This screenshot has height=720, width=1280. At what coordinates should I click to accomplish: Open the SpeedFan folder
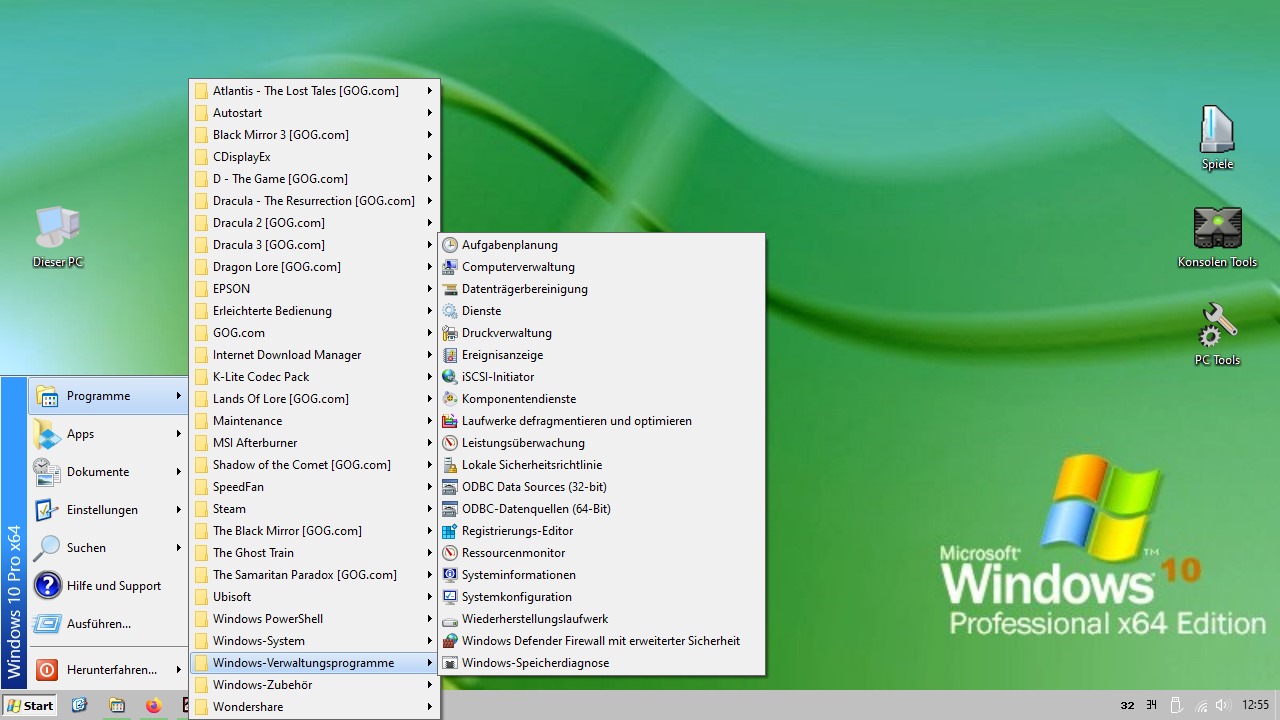(314, 487)
